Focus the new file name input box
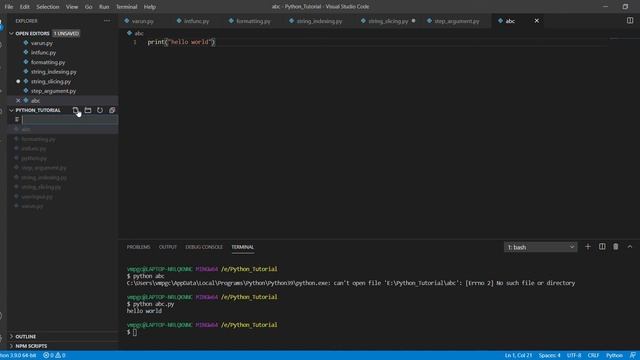 point(70,120)
